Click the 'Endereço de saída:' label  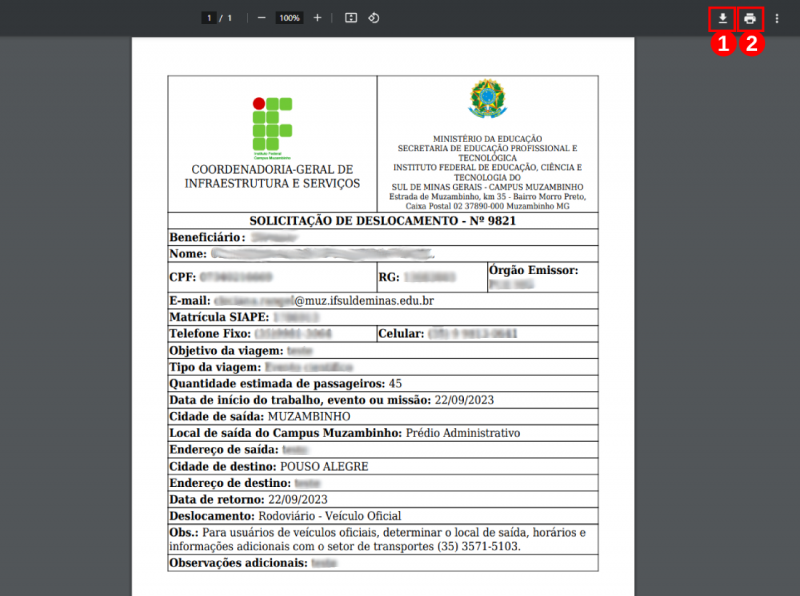(224, 449)
